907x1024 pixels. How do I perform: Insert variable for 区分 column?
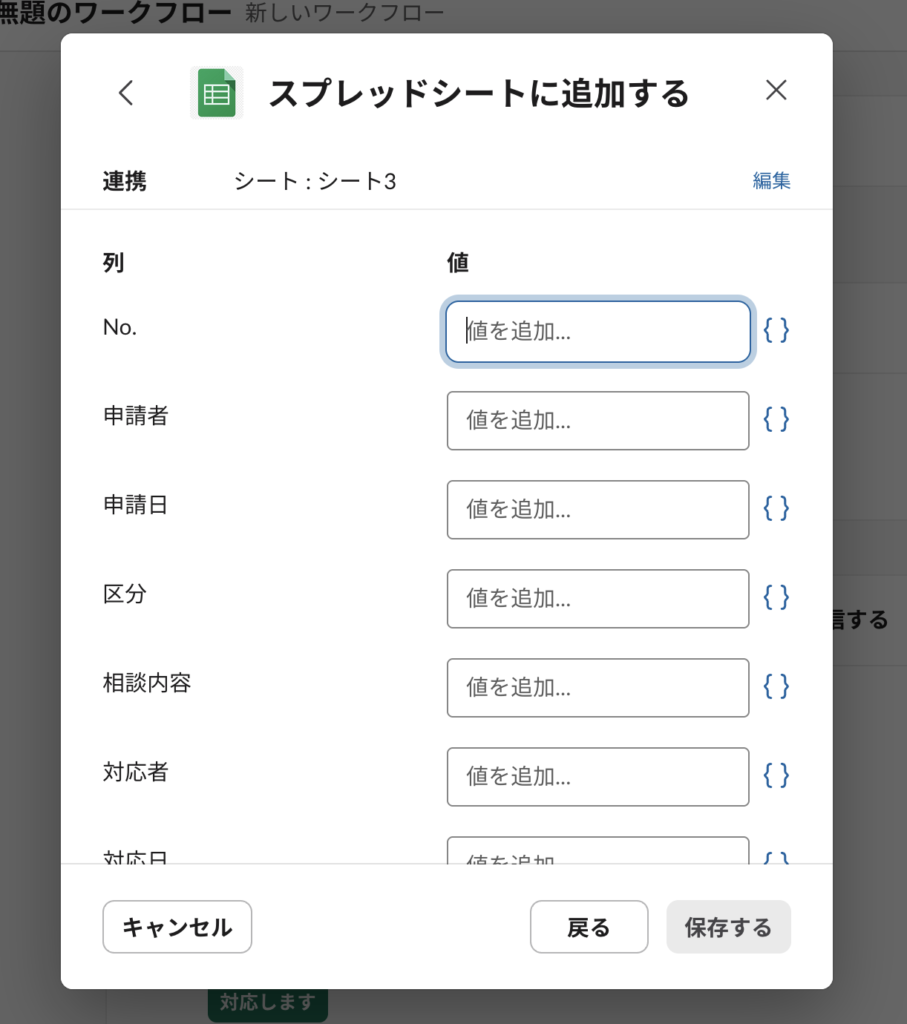(776, 598)
